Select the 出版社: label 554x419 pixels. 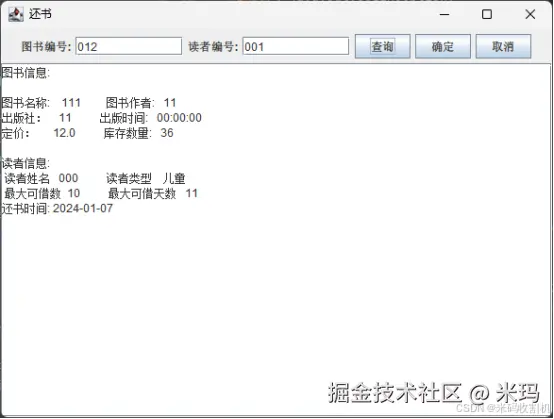coord(21,118)
